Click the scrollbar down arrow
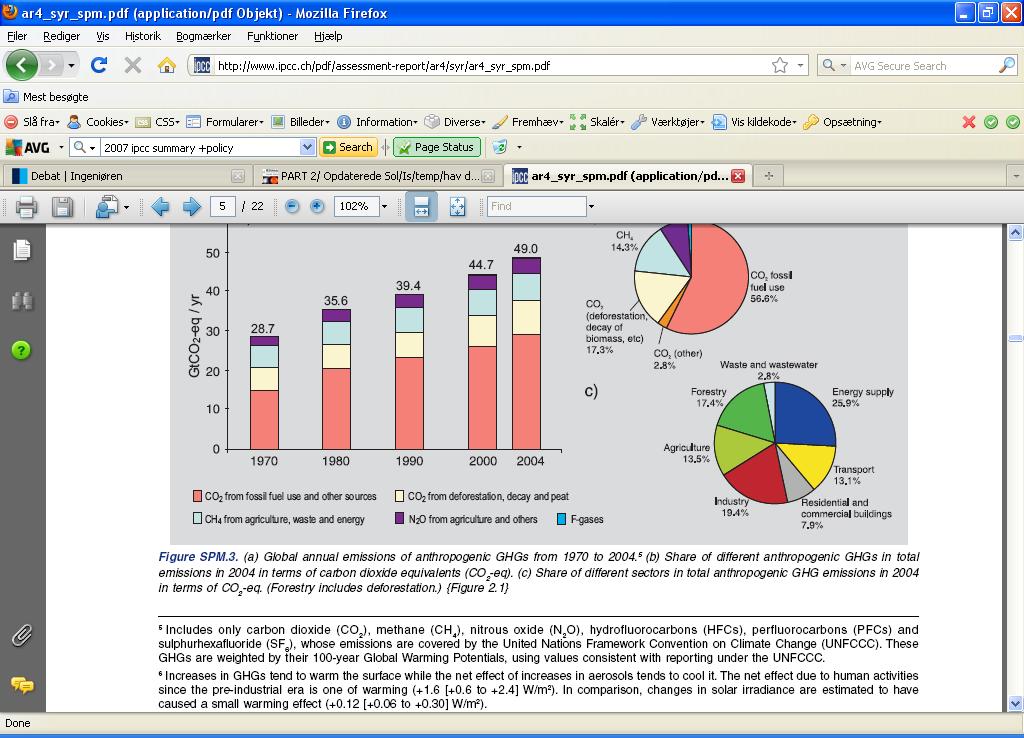1024x738 pixels. pos(1016,703)
